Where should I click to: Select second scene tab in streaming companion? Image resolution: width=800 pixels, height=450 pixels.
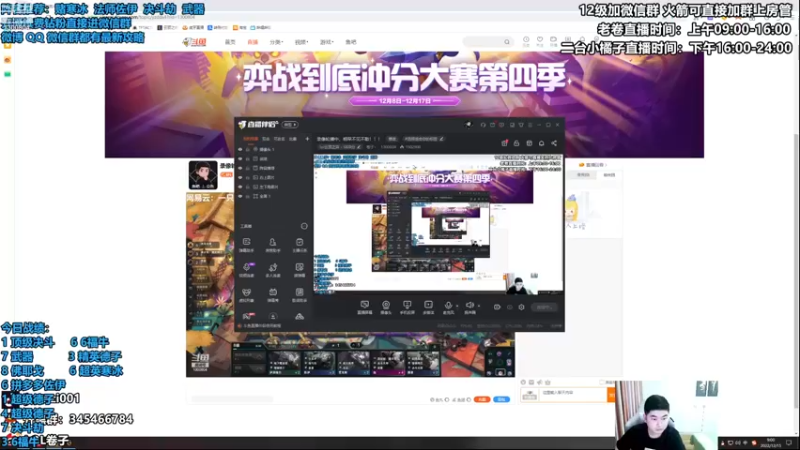[x=266, y=139]
